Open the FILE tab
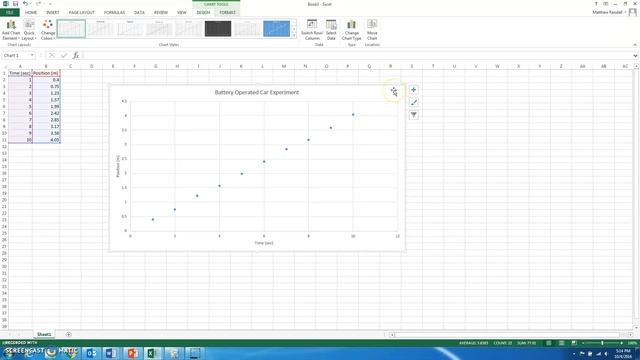This screenshot has height=360, width=640. [x=9, y=13]
